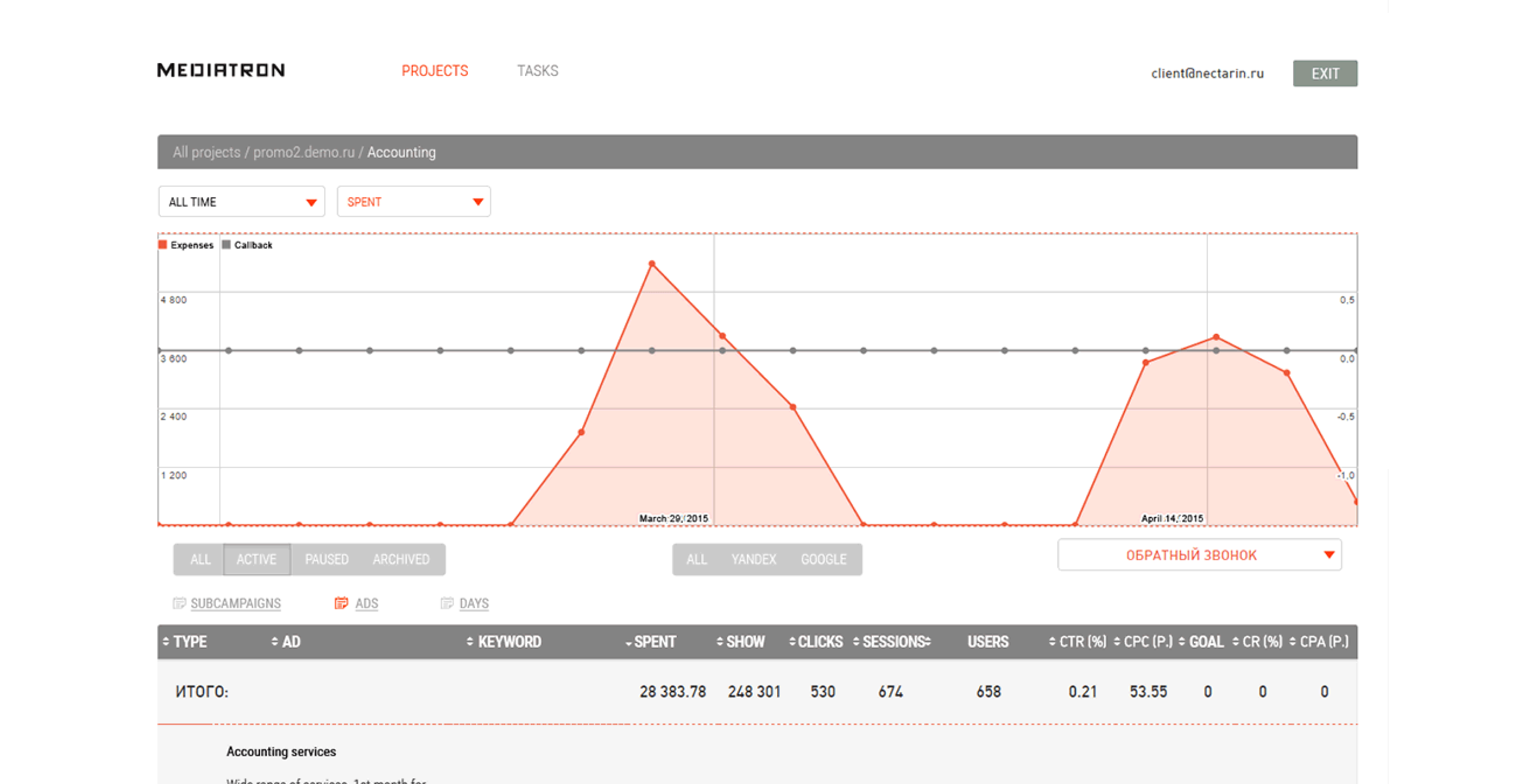Toggle the Expenses legend swatch
The height and width of the screenshot is (784, 1517).
click(x=162, y=245)
